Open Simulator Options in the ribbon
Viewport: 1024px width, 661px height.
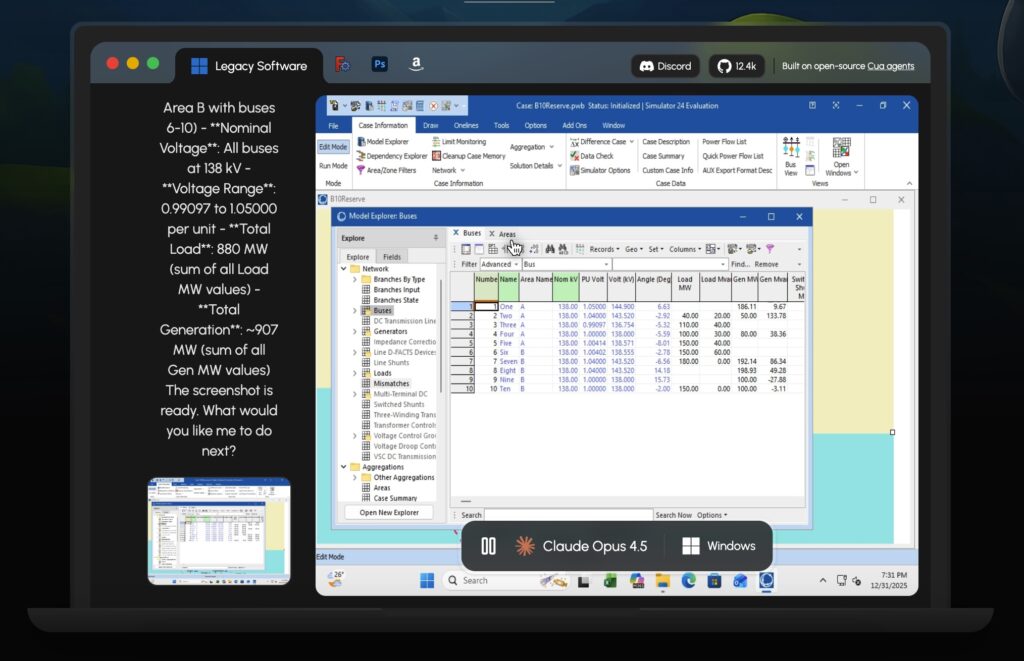(x=604, y=170)
